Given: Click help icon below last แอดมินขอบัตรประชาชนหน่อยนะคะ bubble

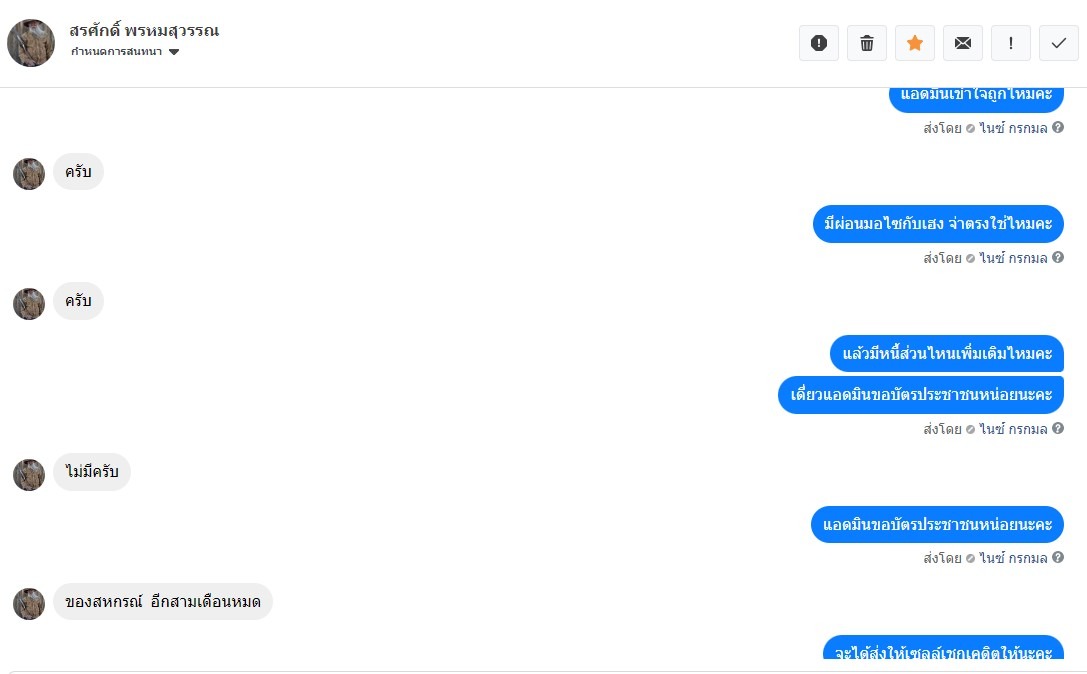Looking at the screenshot, I should coord(1058,558).
